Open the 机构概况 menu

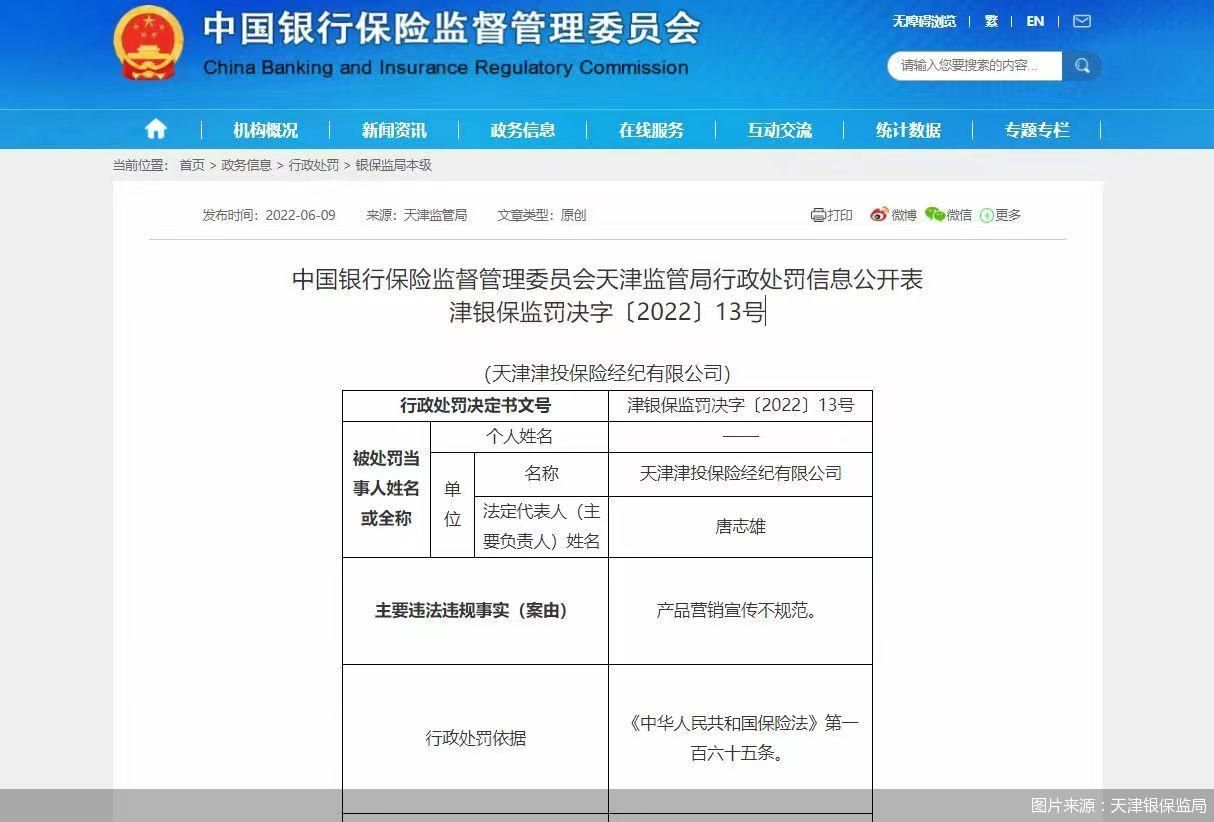click(263, 129)
